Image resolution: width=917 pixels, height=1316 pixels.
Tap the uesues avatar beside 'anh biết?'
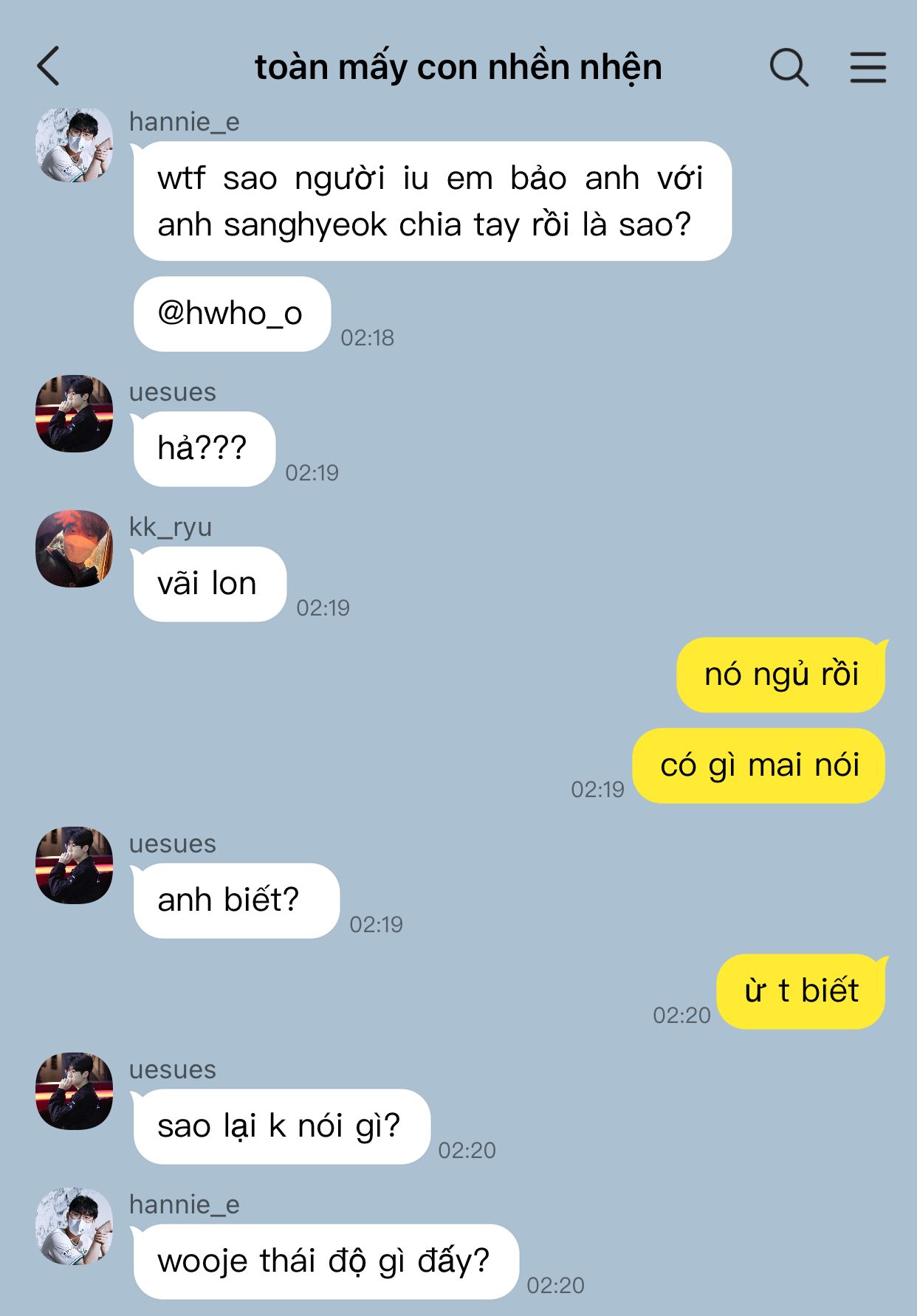tap(75, 865)
